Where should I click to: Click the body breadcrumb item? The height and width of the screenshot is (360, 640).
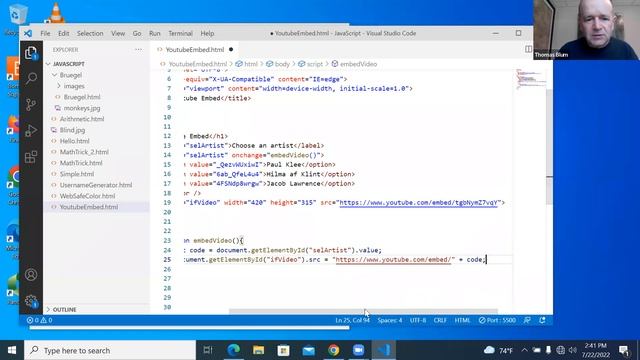click(x=282, y=64)
